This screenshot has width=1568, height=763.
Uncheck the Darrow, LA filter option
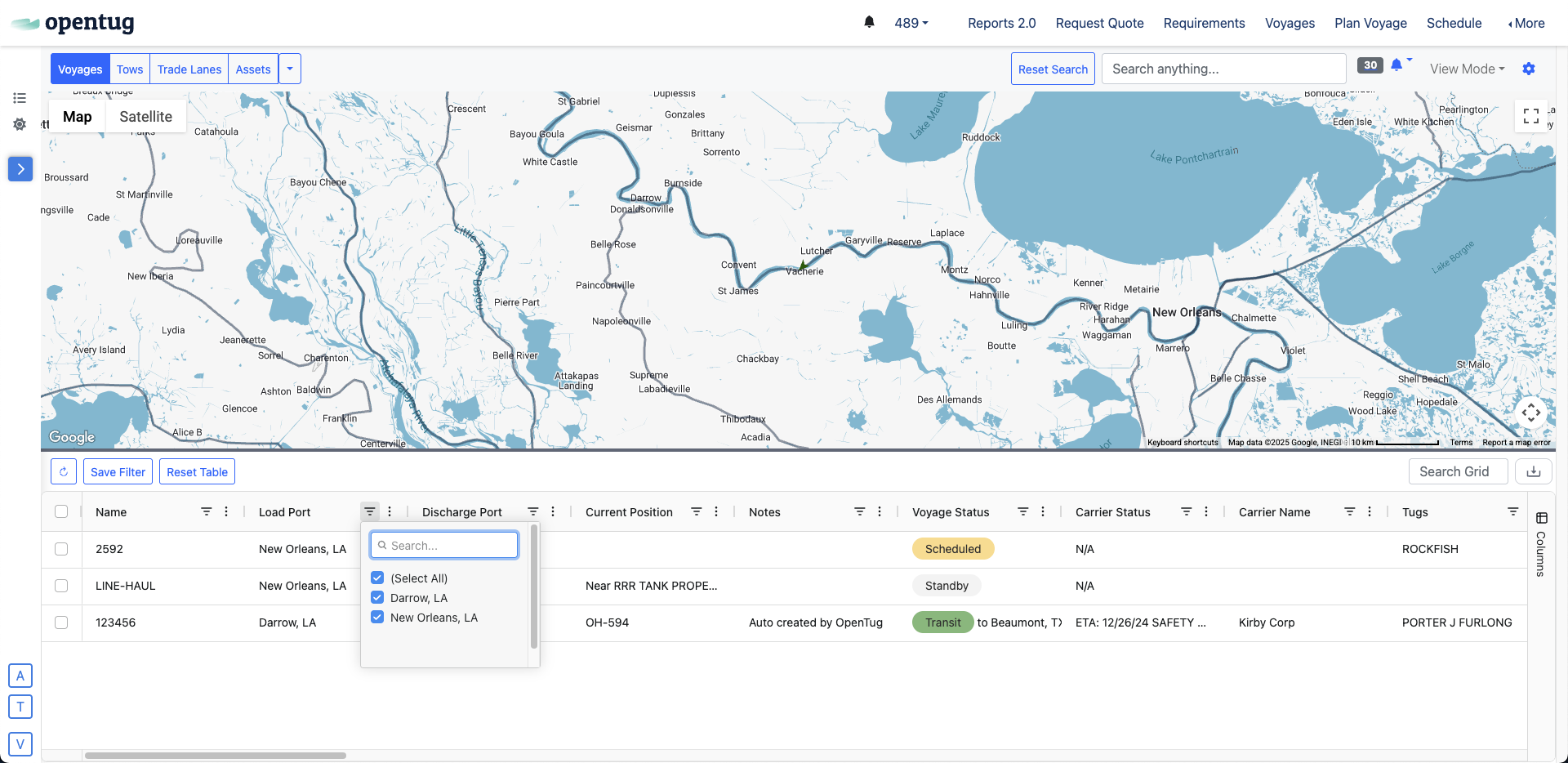point(377,598)
